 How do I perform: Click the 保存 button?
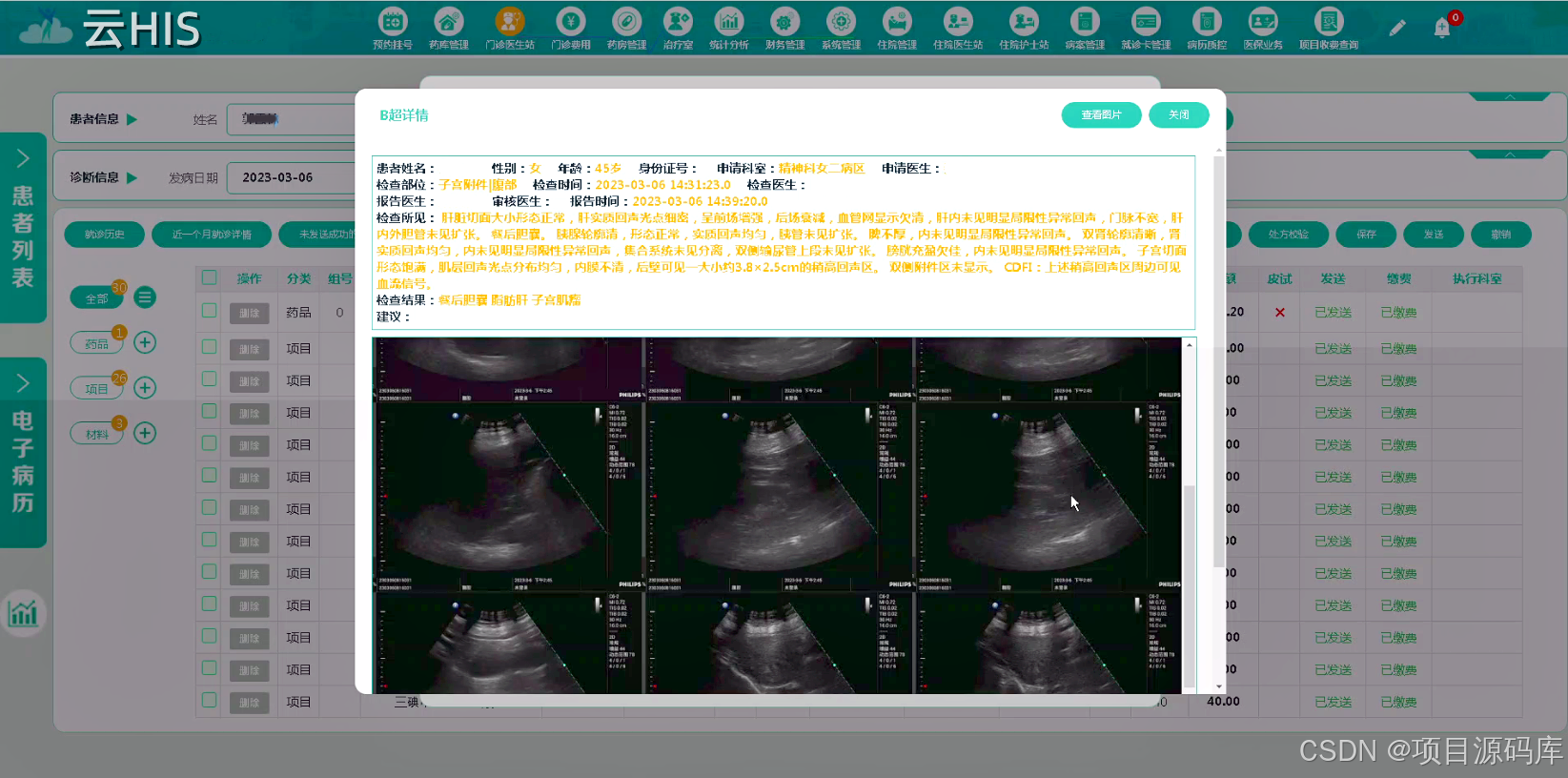coord(1366,235)
